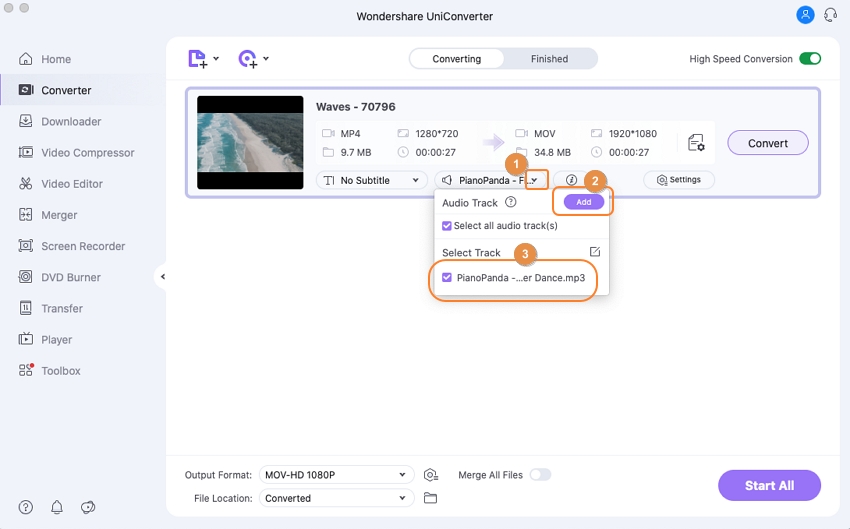
Task: Uncheck Select all audio track(s)
Action: (447, 226)
